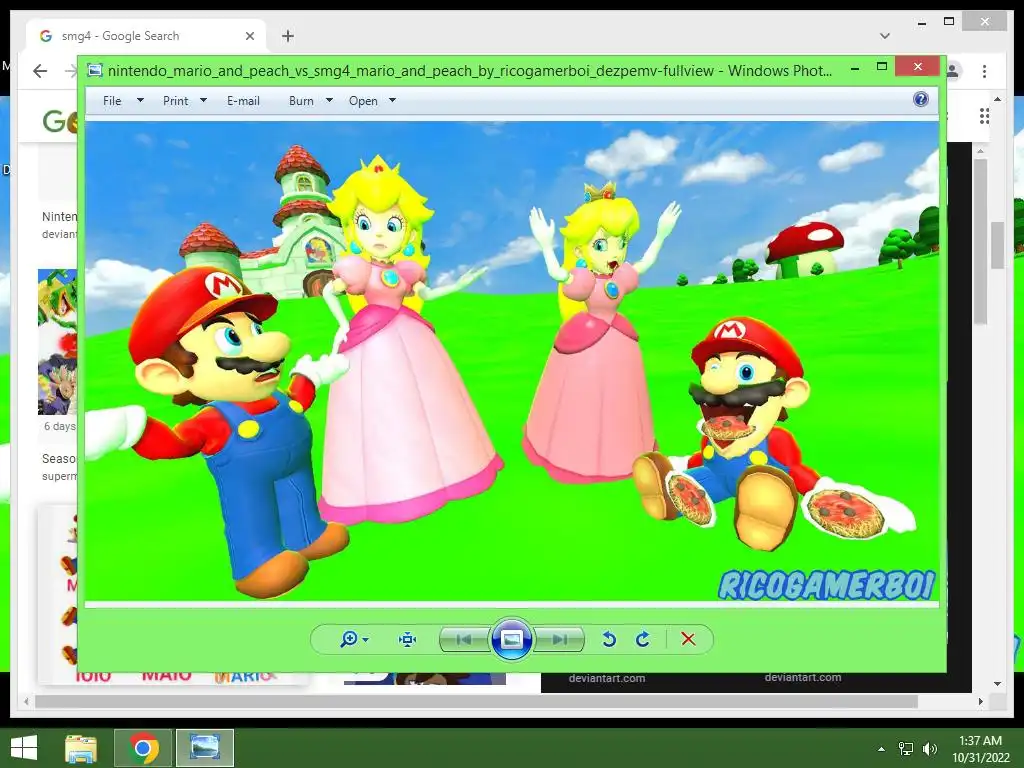Image resolution: width=1024 pixels, height=768 pixels.
Task: Open the Windows Start button
Action: (x=24, y=748)
